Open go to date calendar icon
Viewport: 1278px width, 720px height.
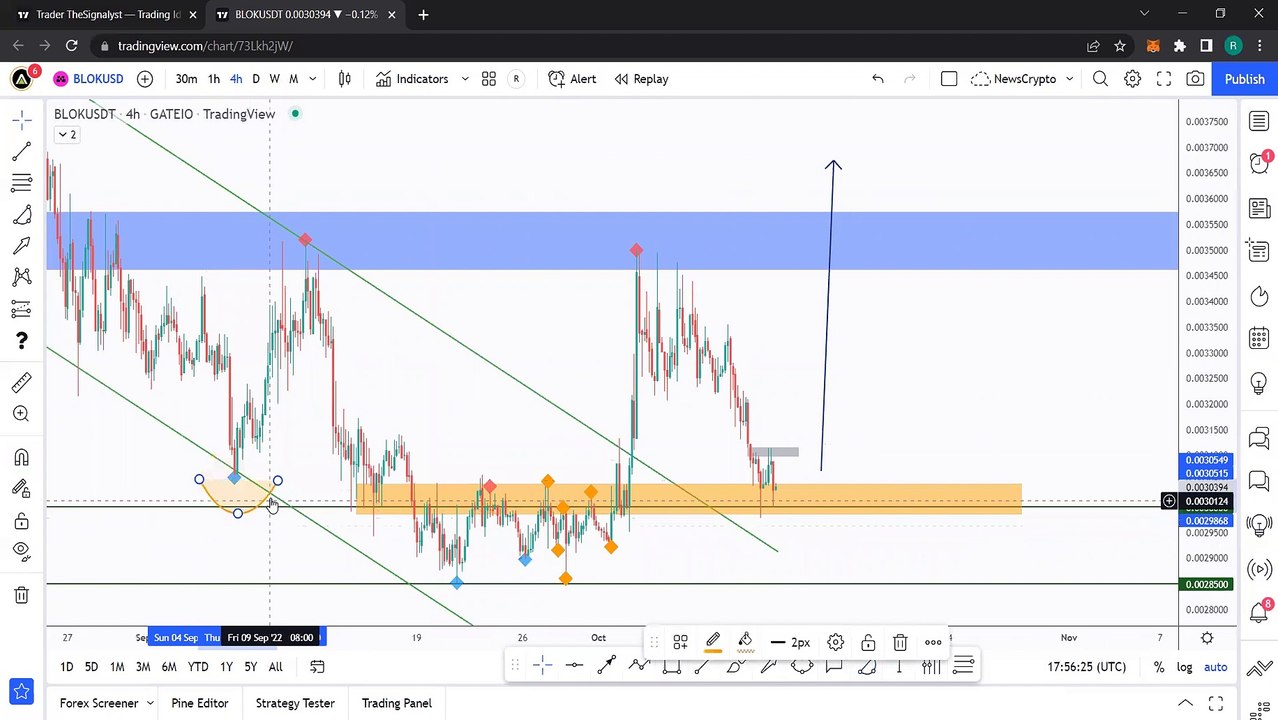coord(317,667)
